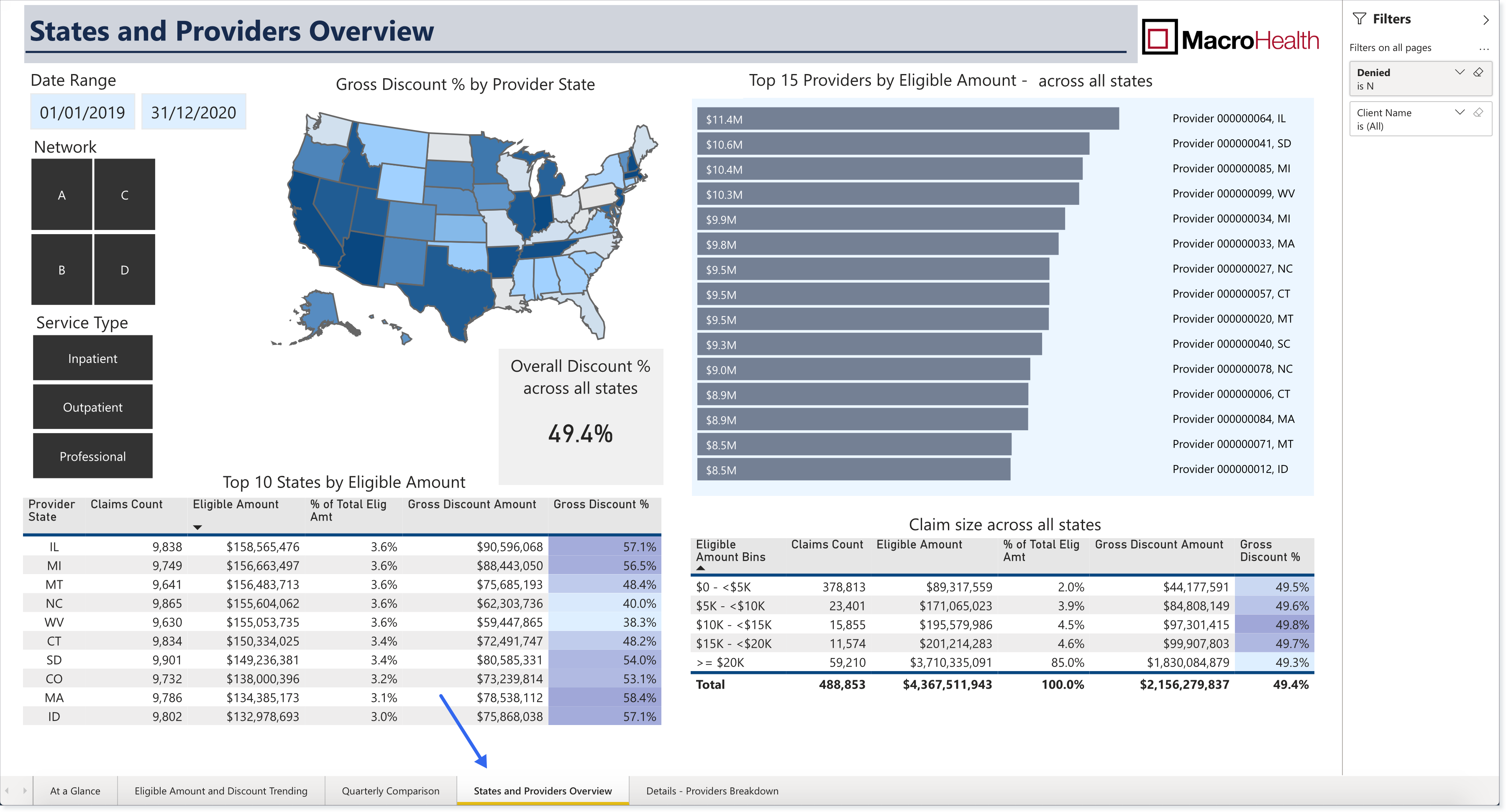The image size is (1506, 812).
Task: Toggle the Inpatient service type
Action: click(92, 358)
